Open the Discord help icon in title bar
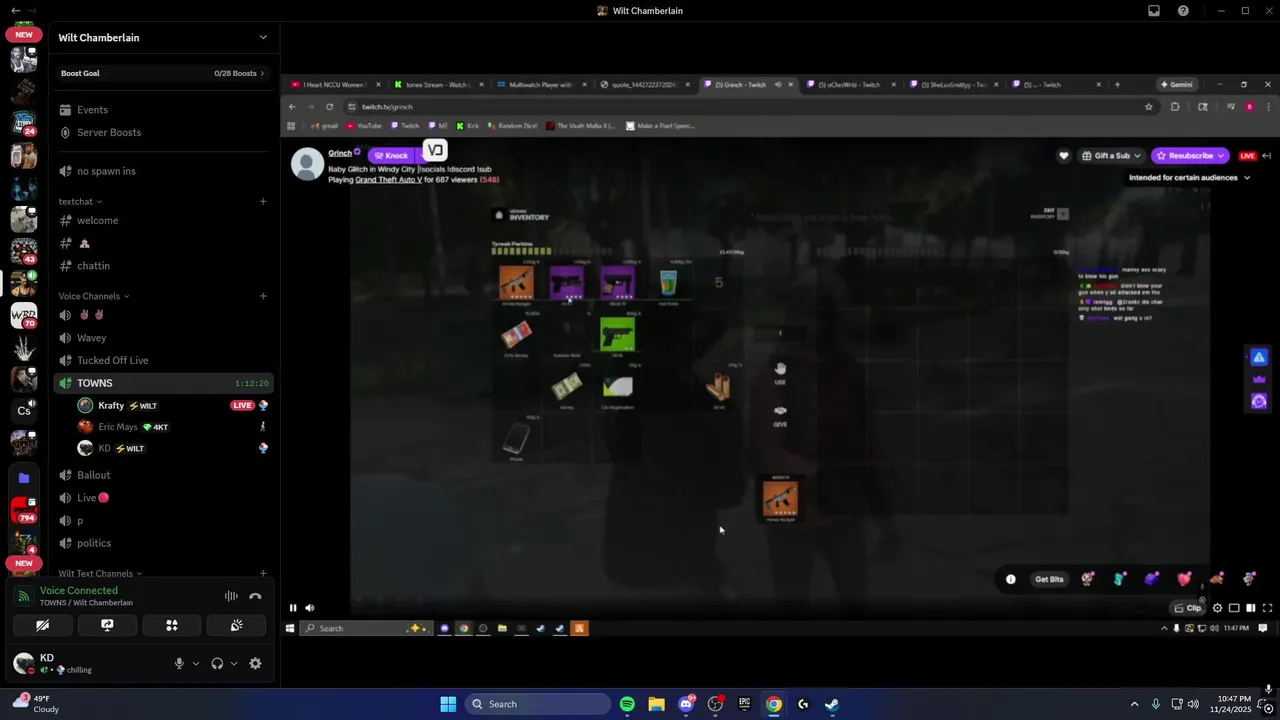Screen dimensions: 1280x720 coord(1183,11)
